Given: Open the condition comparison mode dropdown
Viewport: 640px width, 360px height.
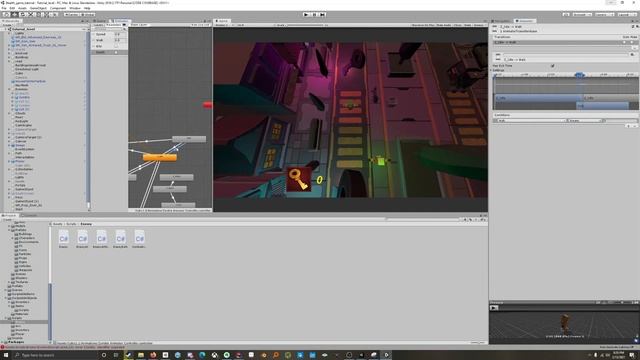Looking at the screenshot, I should click(x=585, y=120).
